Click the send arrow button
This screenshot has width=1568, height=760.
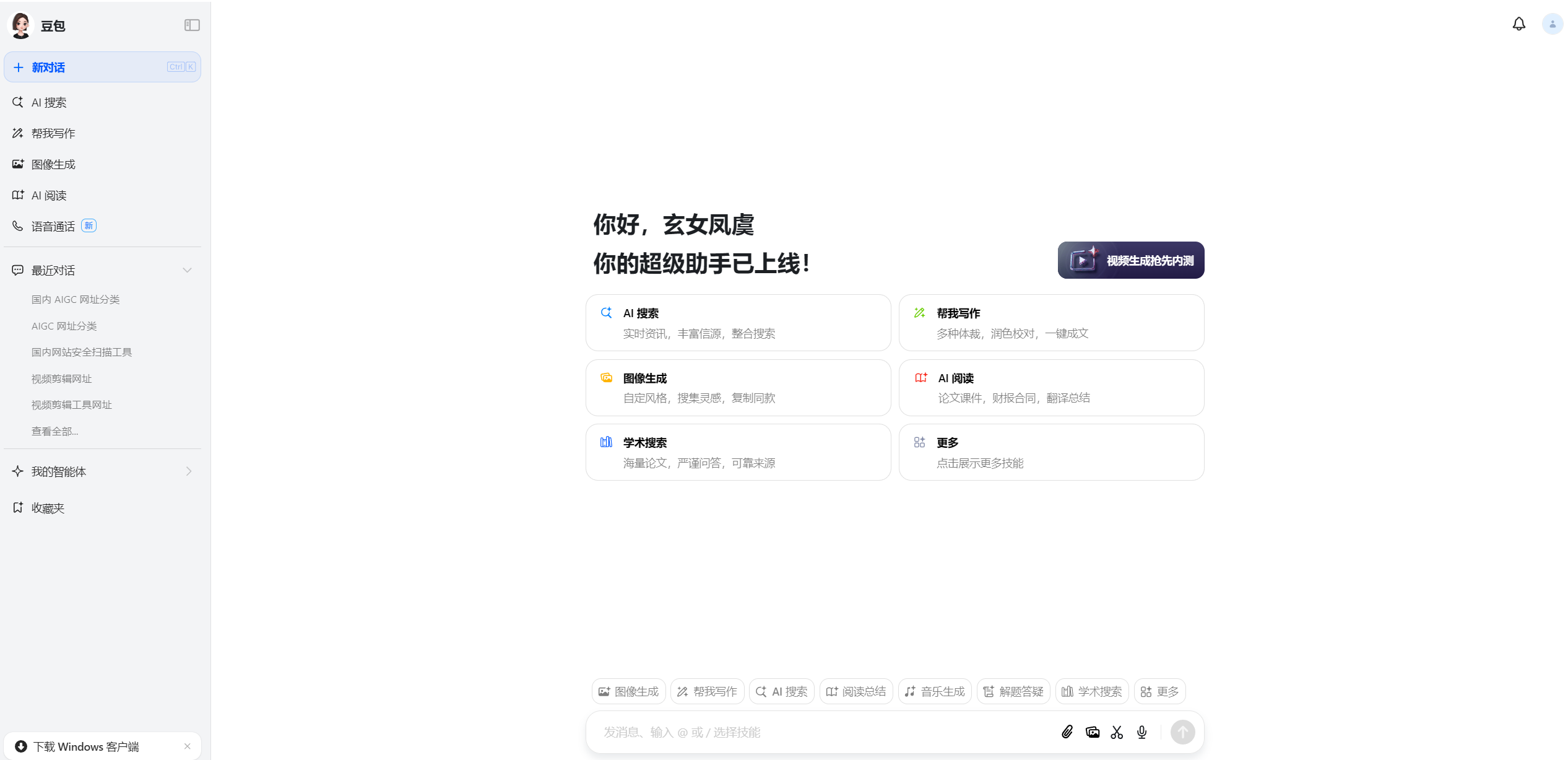point(1182,732)
